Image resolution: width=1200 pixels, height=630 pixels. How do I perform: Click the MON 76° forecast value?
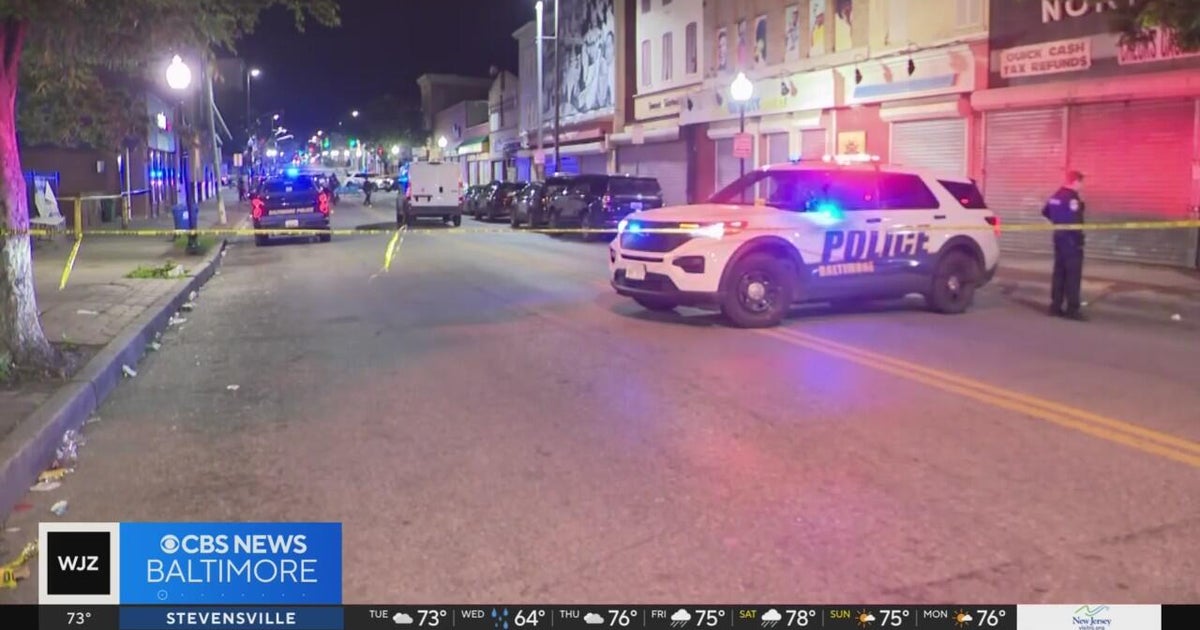[x=991, y=618]
